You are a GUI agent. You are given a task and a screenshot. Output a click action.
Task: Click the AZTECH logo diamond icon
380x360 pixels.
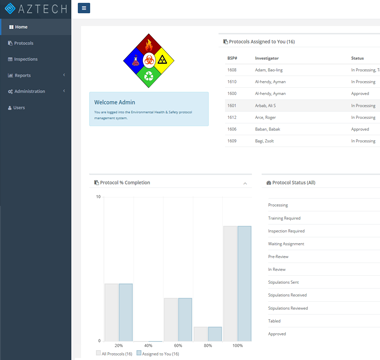(x=10, y=8)
